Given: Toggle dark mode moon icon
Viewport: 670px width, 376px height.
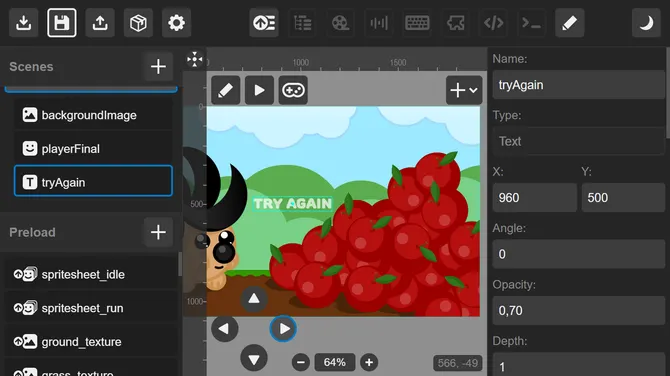Looking at the screenshot, I should [x=646, y=23].
